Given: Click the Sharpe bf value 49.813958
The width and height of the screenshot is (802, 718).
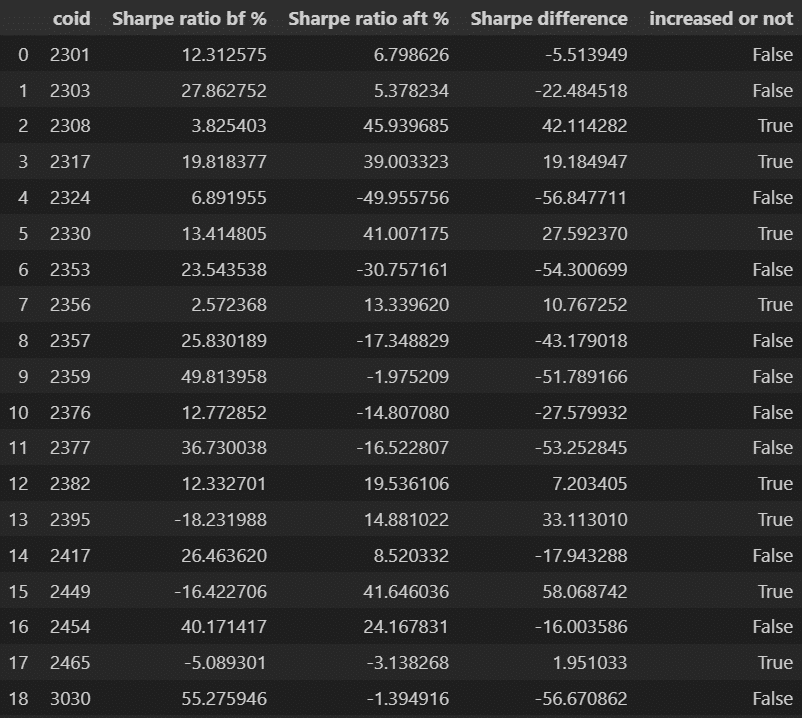Looking at the screenshot, I should 218,377.
